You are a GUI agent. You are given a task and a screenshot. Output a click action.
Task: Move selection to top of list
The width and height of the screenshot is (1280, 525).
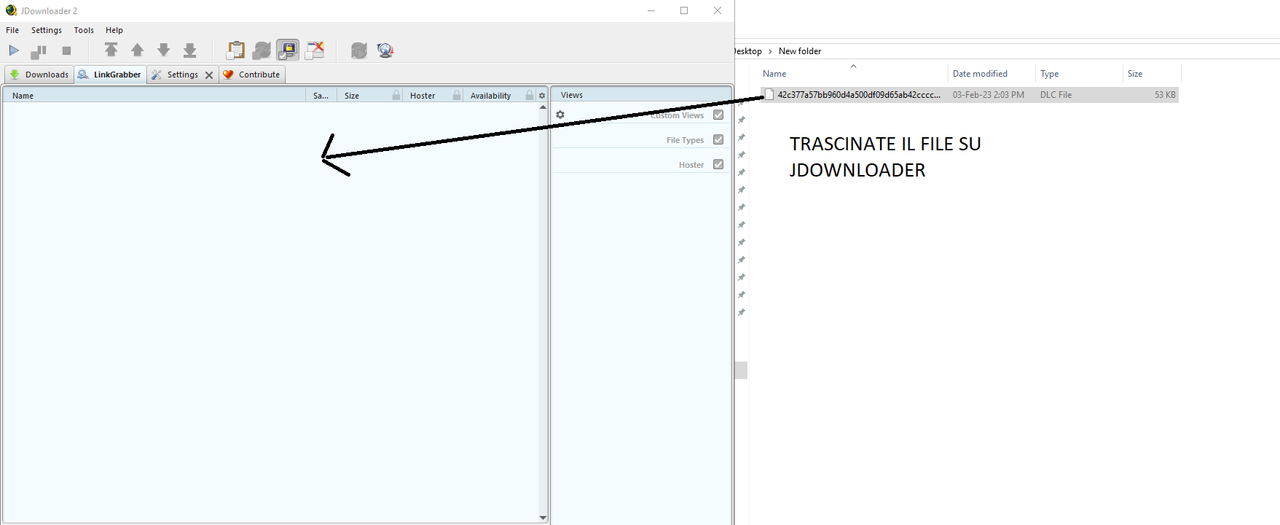(111, 50)
